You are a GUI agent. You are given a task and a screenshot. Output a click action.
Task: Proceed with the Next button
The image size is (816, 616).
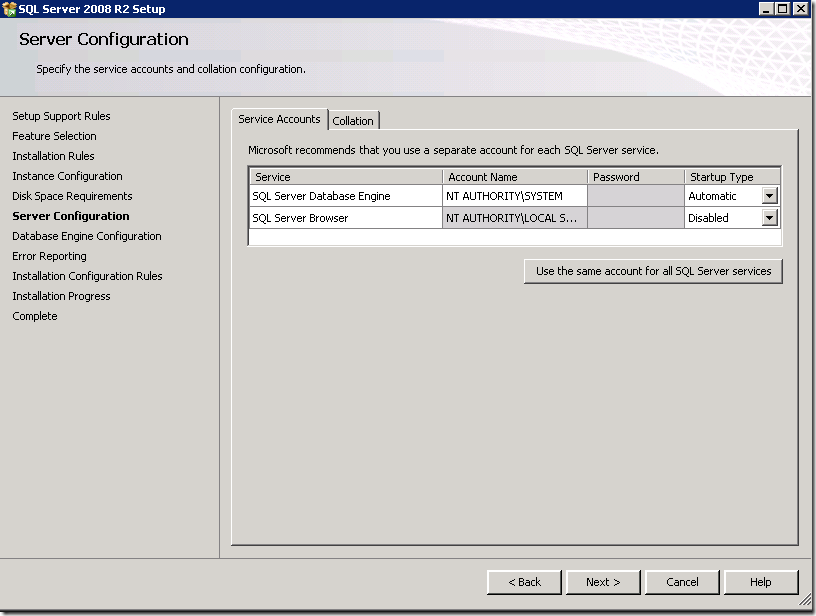tap(603, 582)
